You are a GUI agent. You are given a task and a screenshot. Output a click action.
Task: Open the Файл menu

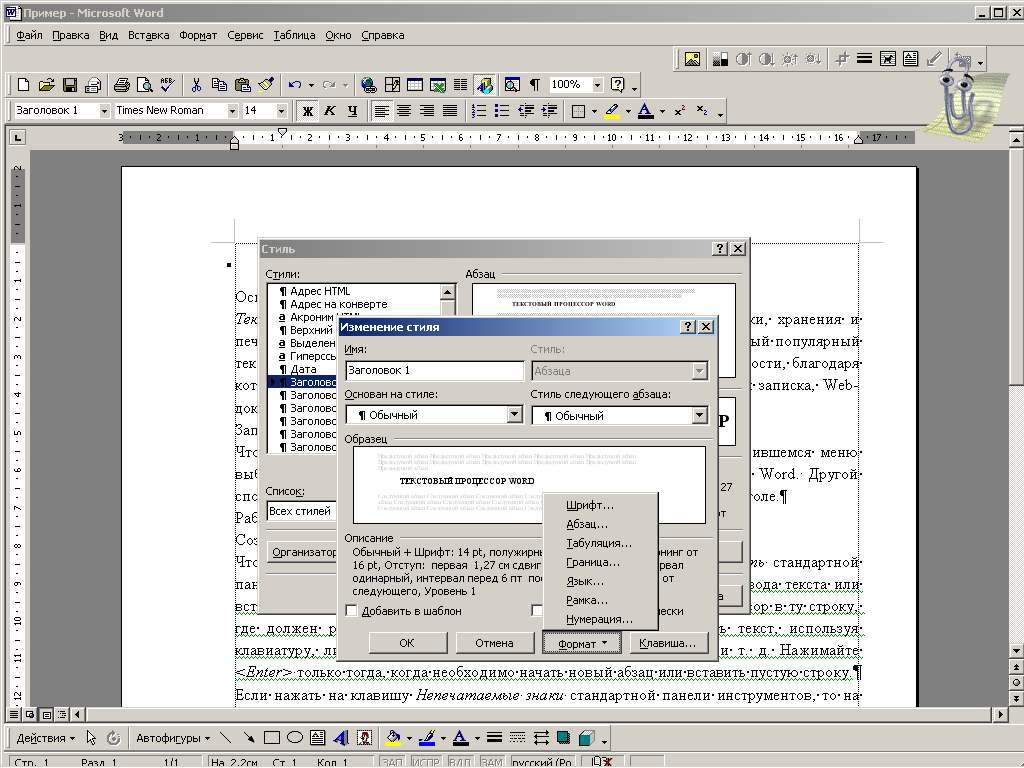coord(29,35)
